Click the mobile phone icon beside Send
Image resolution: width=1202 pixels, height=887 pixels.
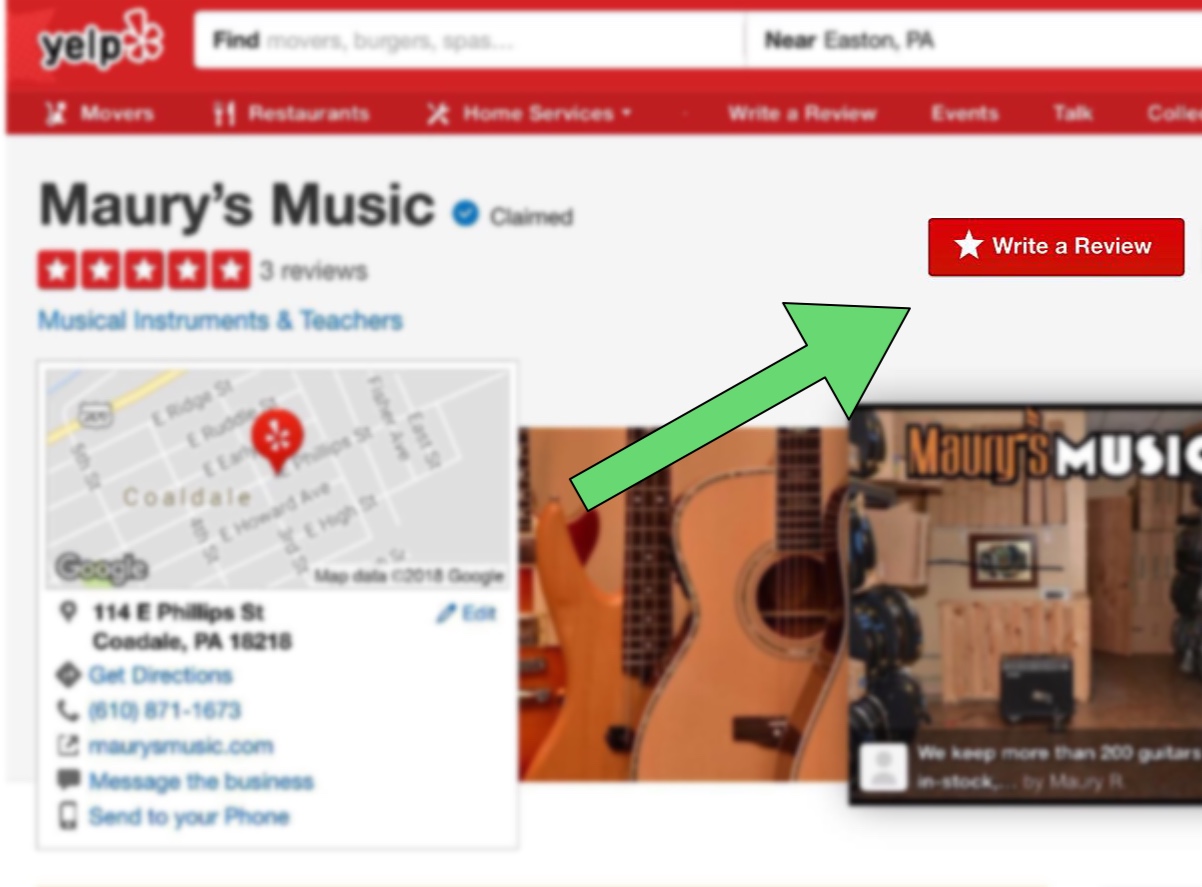[x=68, y=816]
